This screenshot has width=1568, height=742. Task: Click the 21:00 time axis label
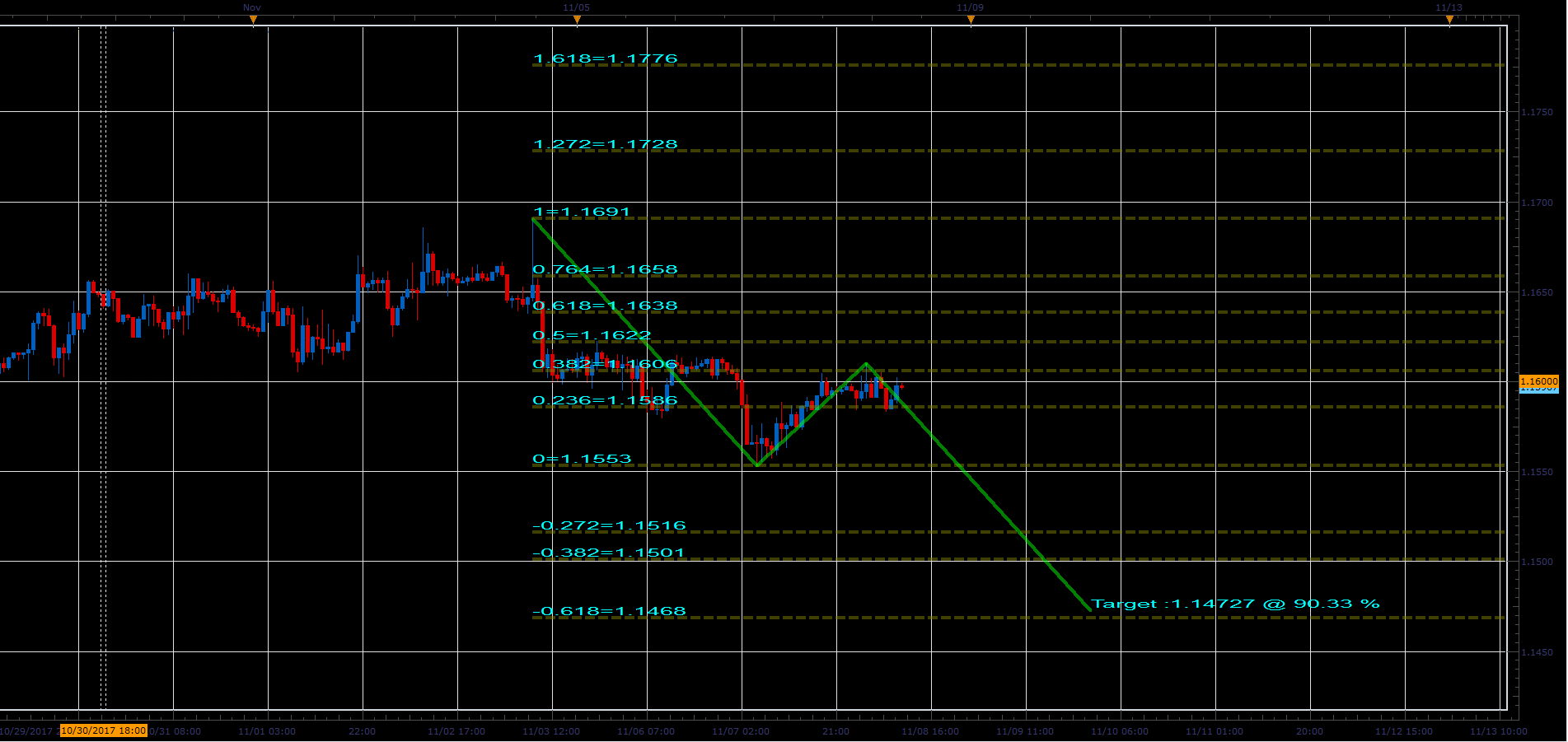835,731
